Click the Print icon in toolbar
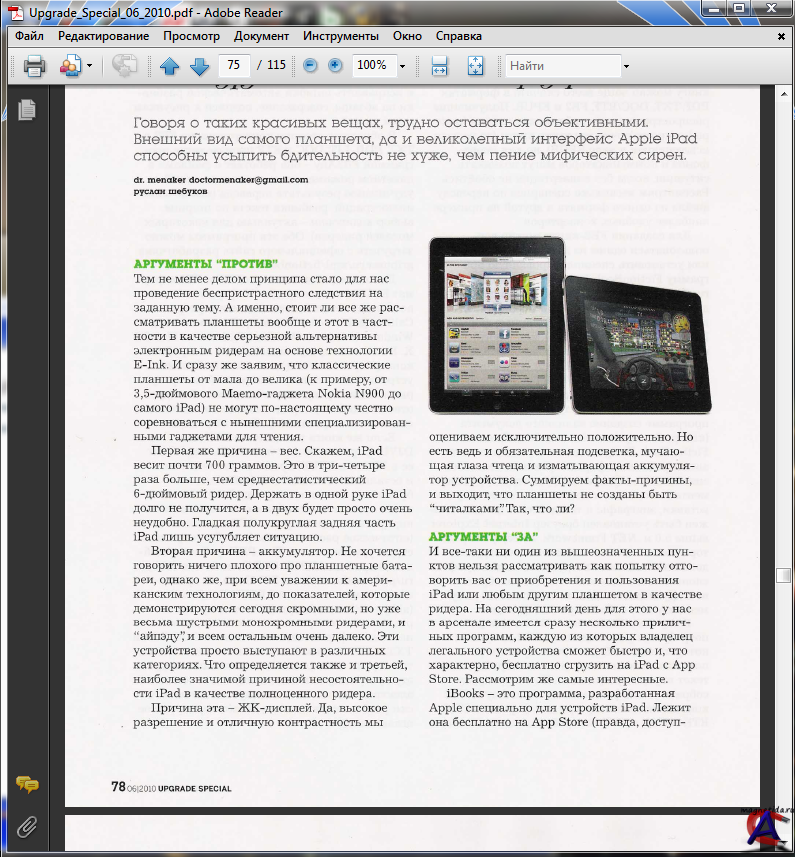The width and height of the screenshot is (795, 857). (x=34, y=66)
